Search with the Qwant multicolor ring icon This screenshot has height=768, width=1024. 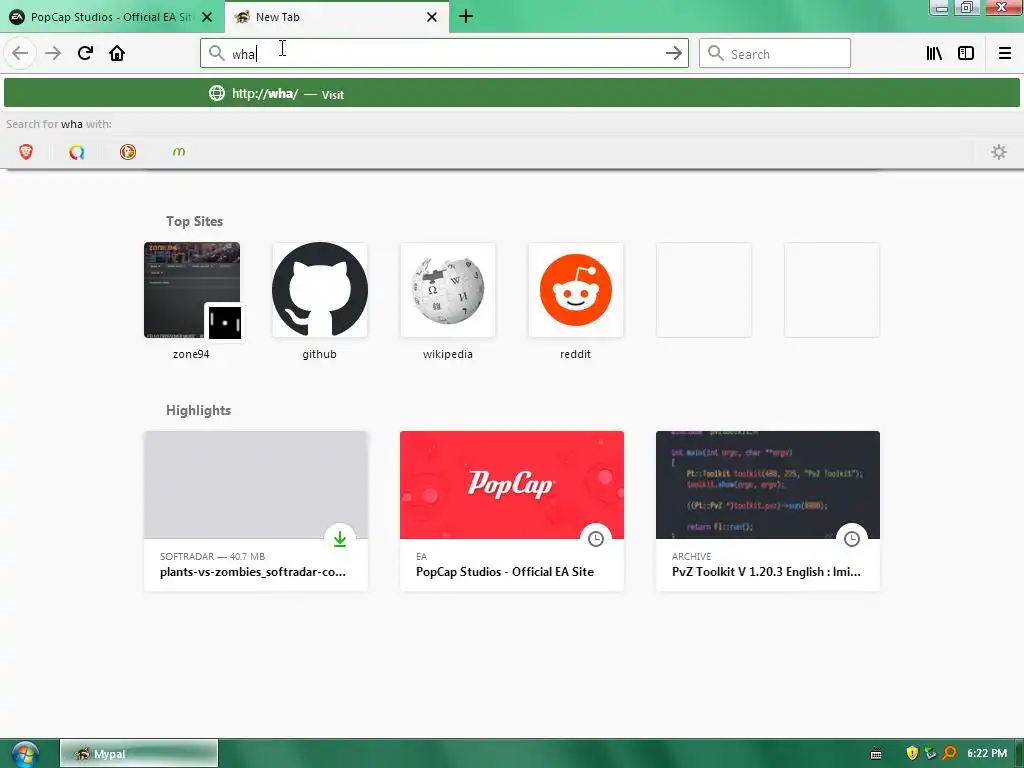[77, 152]
